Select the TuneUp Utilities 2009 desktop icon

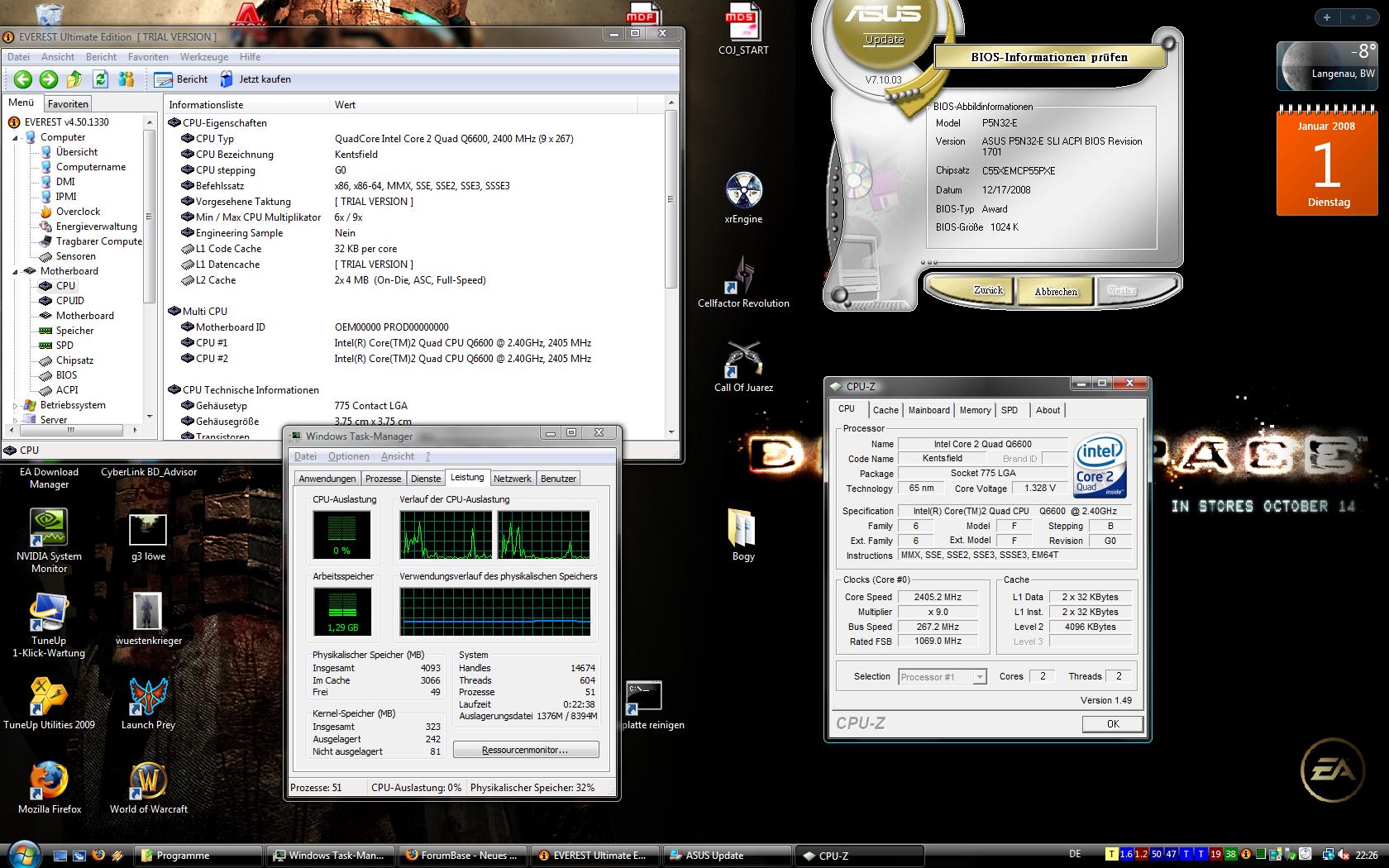tap(49, 703)
